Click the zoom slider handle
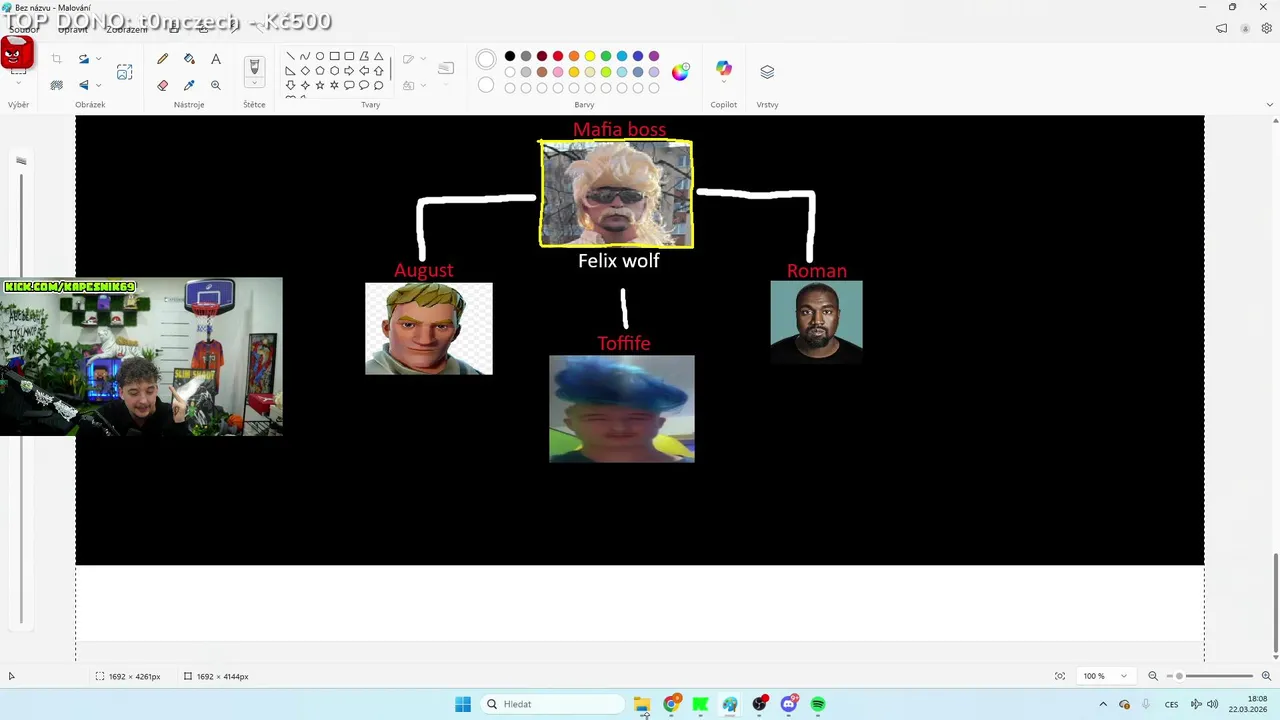 click(x=1179, y=676)
